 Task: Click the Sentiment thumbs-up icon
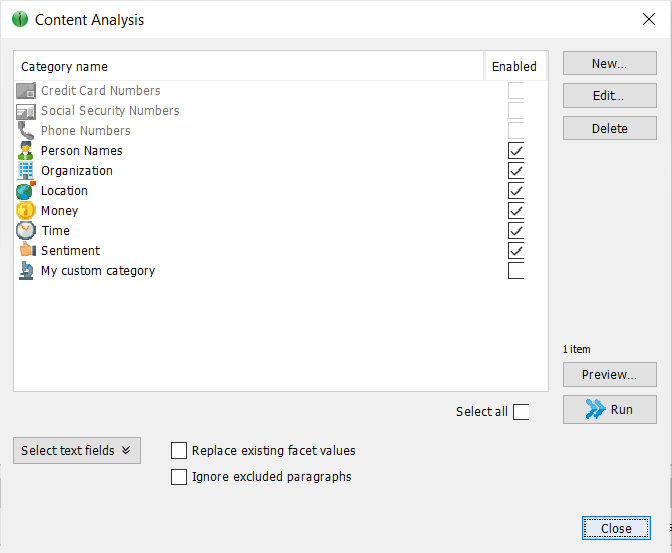[26, 251]
